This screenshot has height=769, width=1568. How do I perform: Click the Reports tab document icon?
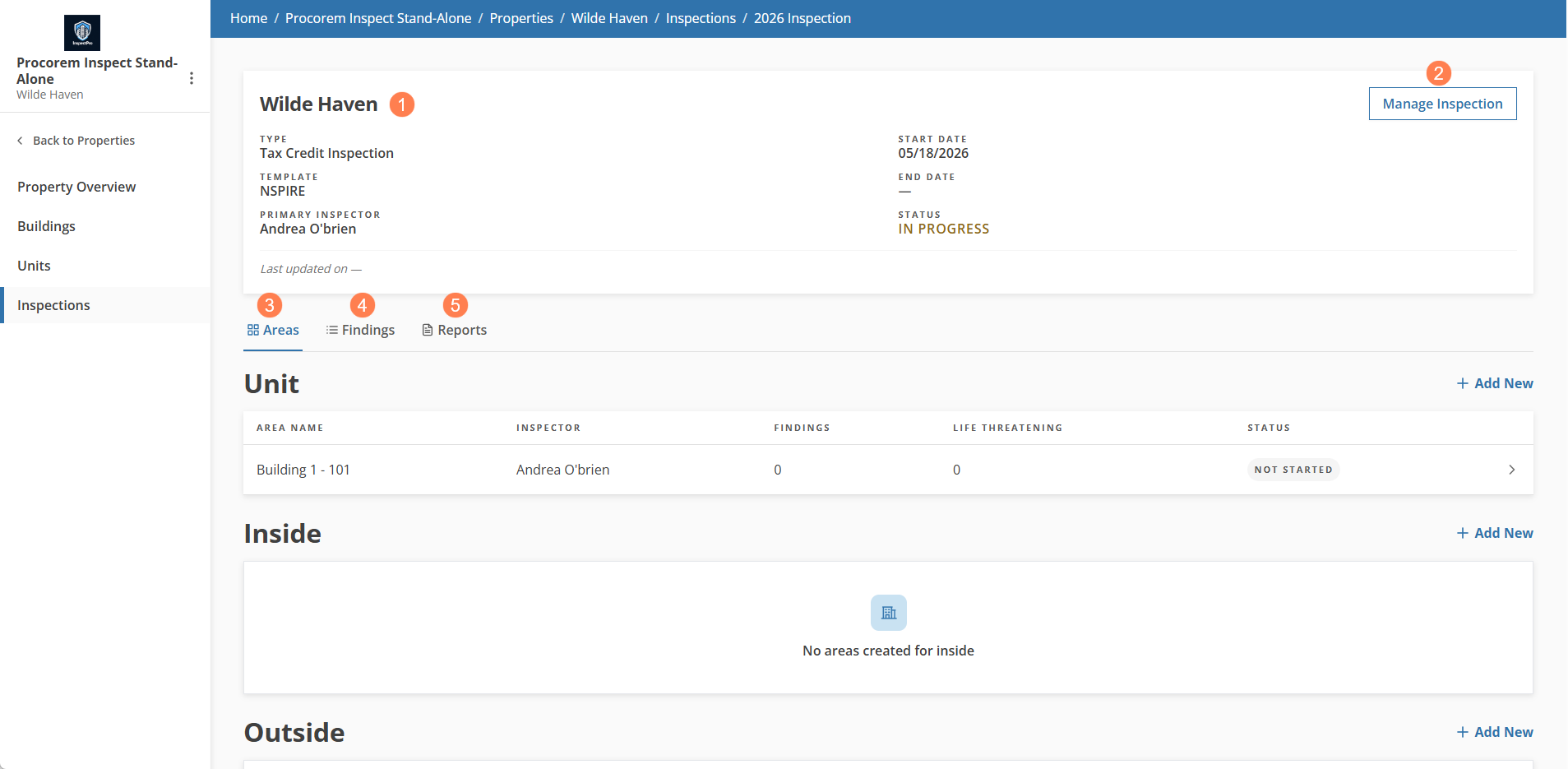point(428,330)
